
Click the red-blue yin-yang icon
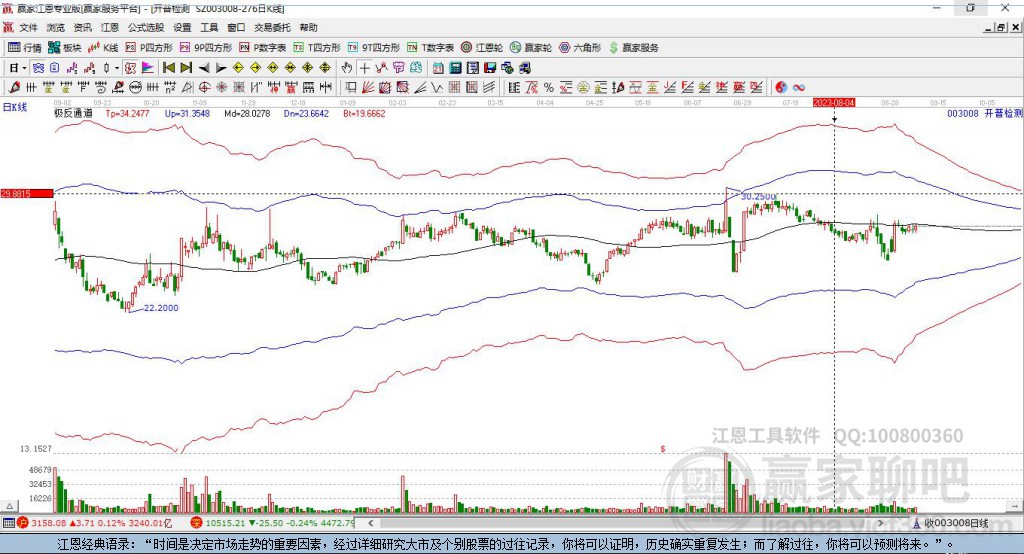781,87
